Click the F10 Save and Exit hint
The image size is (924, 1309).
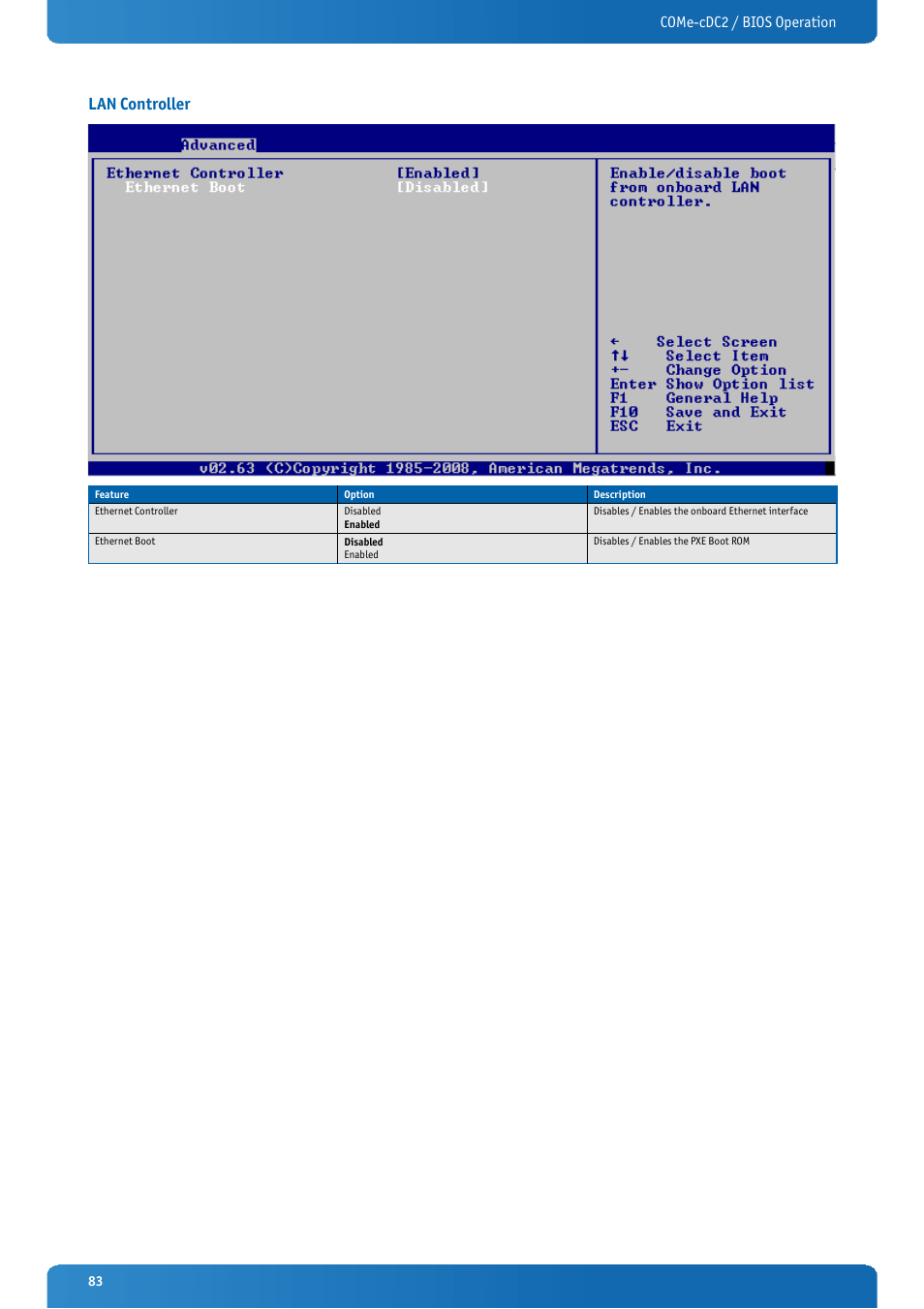pyautogui.click(x=697, y=412)
